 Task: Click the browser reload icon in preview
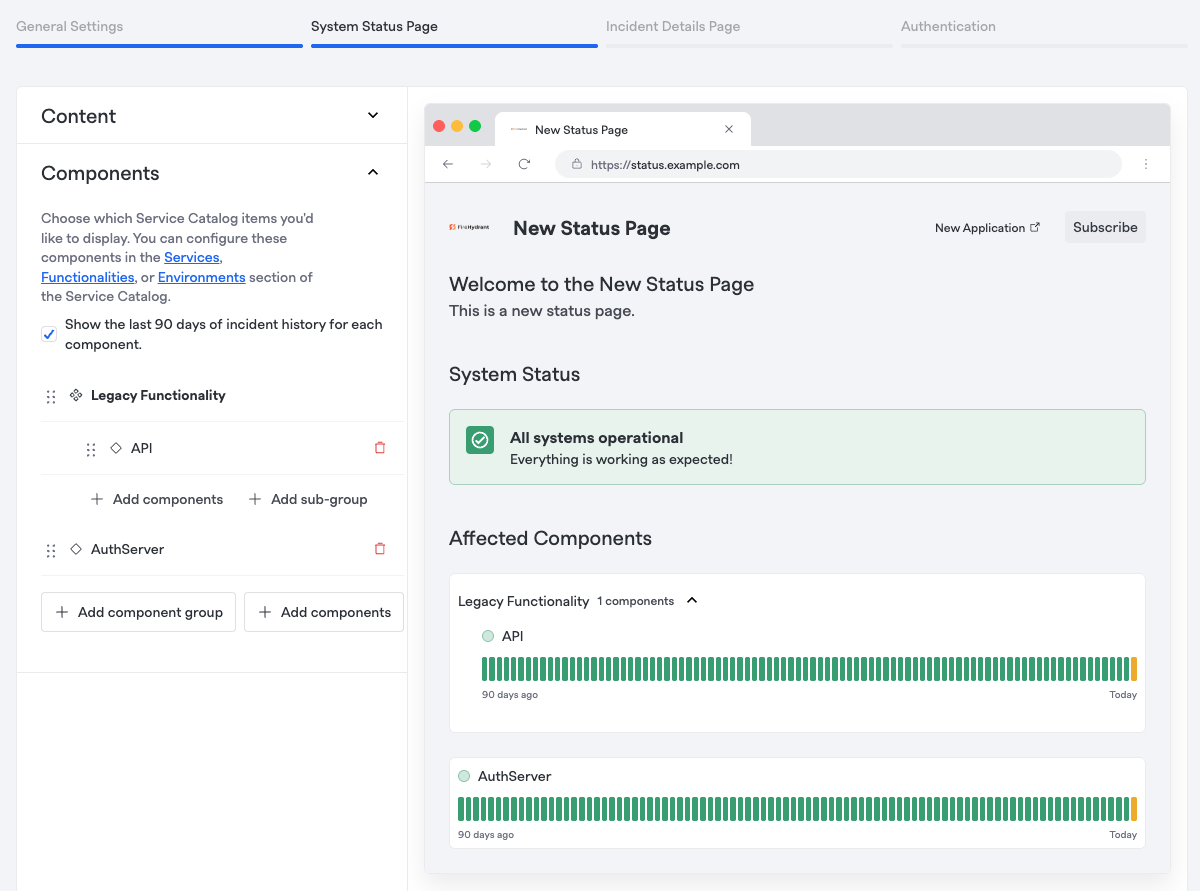pos(524,165)
